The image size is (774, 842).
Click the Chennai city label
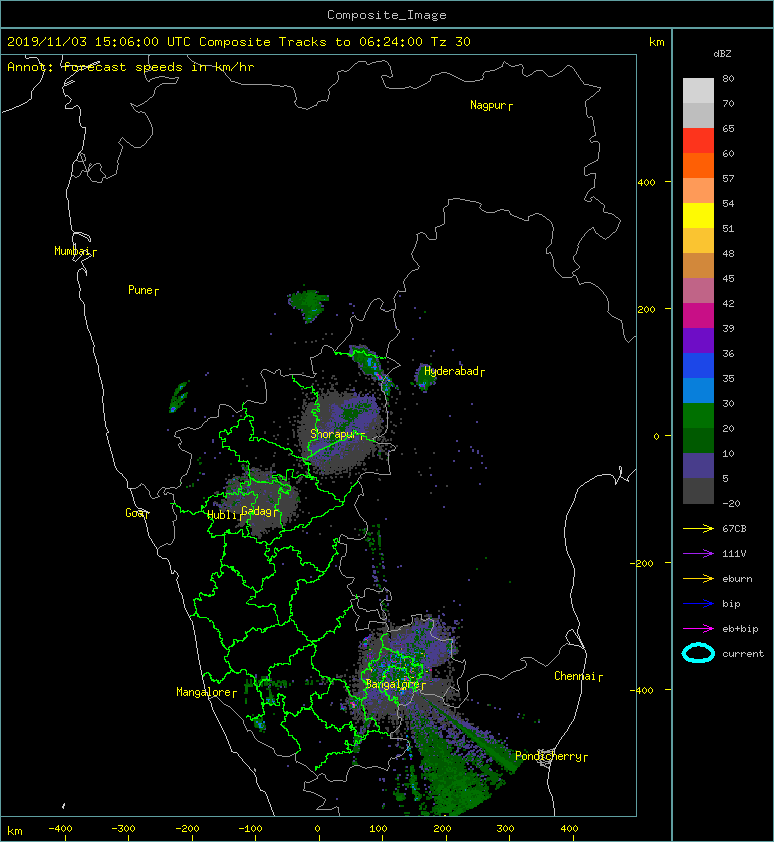coord(578,676)
